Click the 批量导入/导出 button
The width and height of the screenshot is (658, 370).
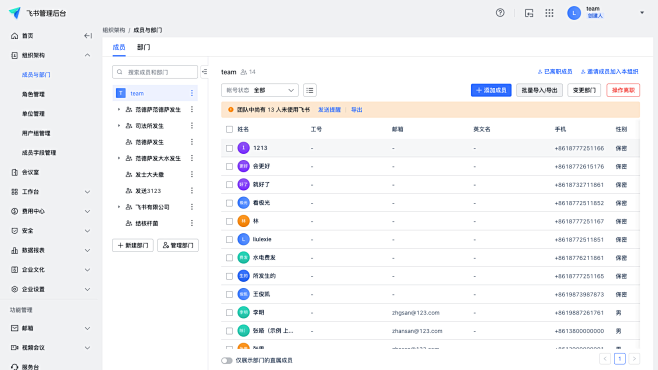coord(539,90)
